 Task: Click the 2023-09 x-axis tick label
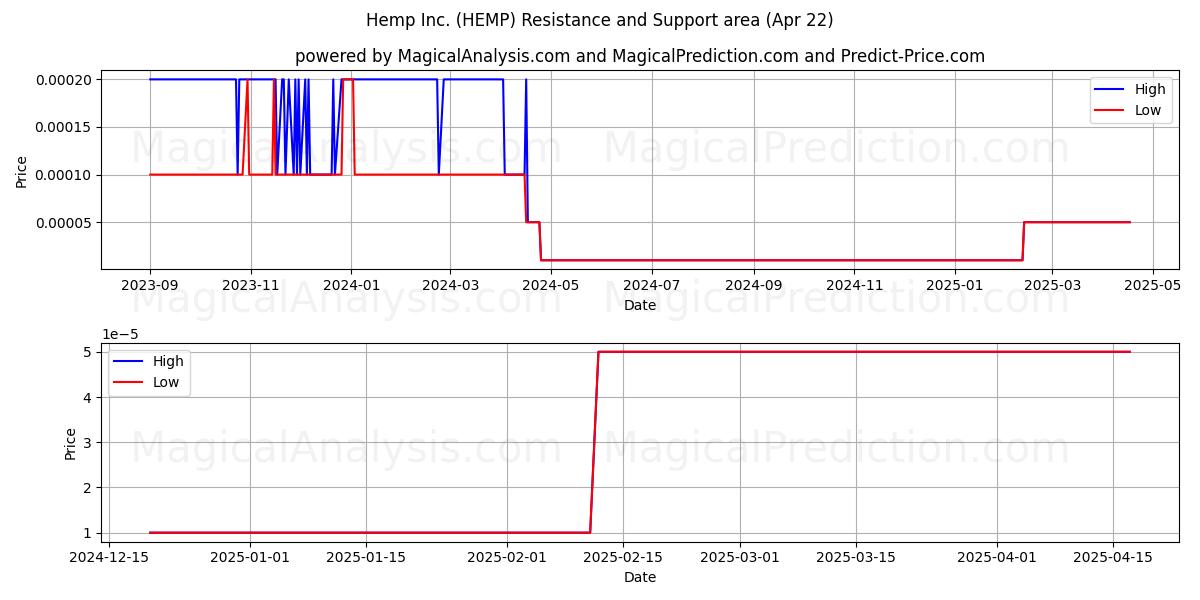(150, 285)
